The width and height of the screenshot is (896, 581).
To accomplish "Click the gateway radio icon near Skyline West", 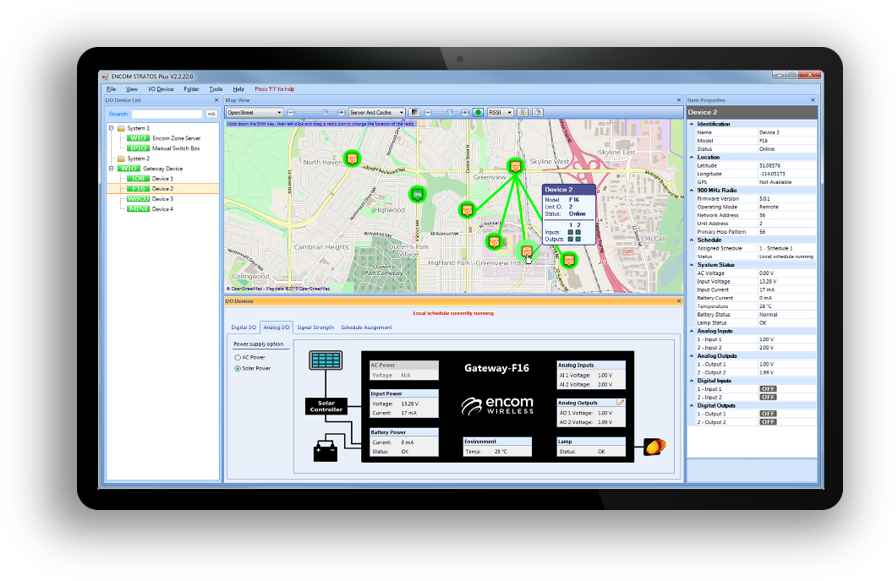I will (x=515, y=166).
